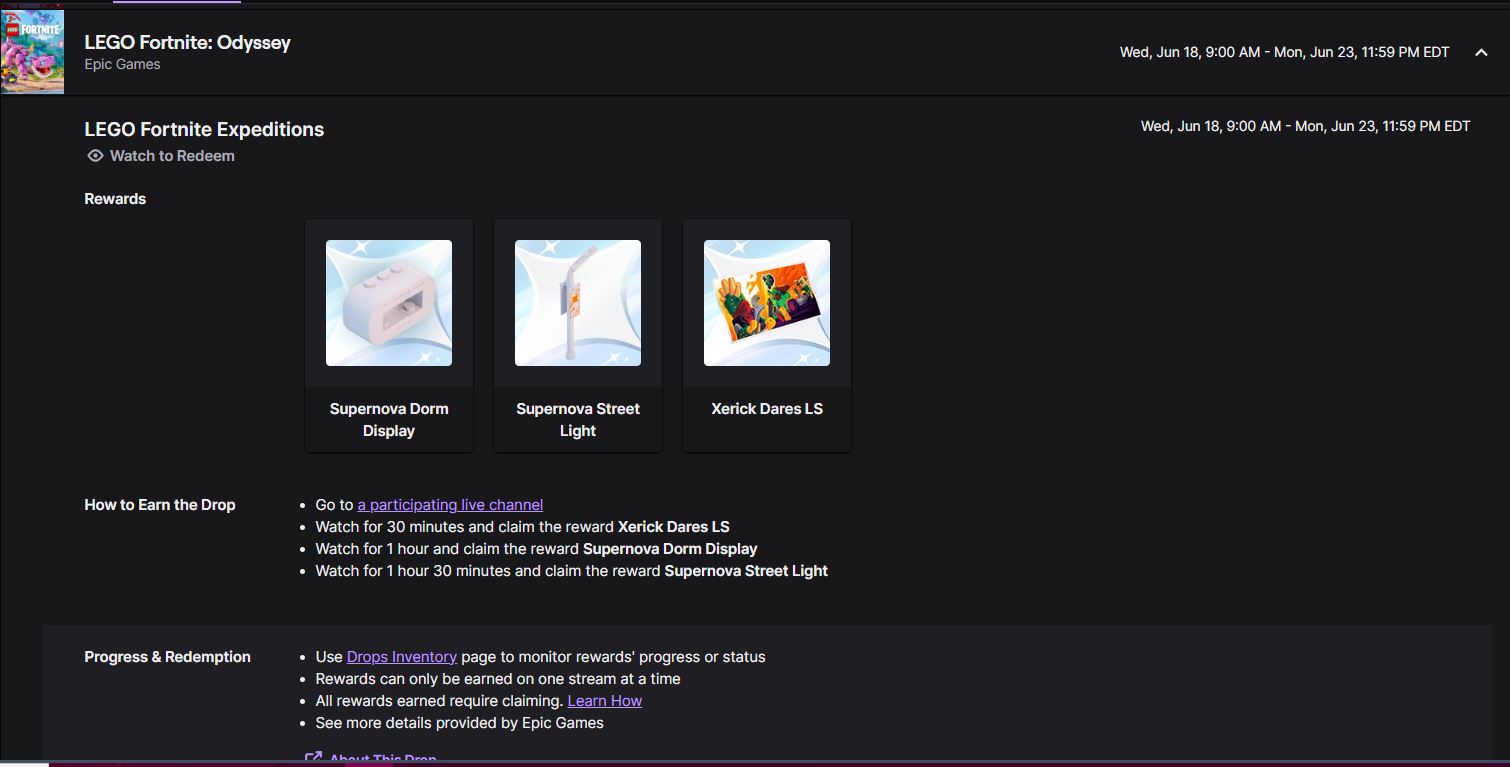This screenshot has height=767, width=1510.
Task: Open the LEGO Fortnite game box art
Action: tap(32, 52)
